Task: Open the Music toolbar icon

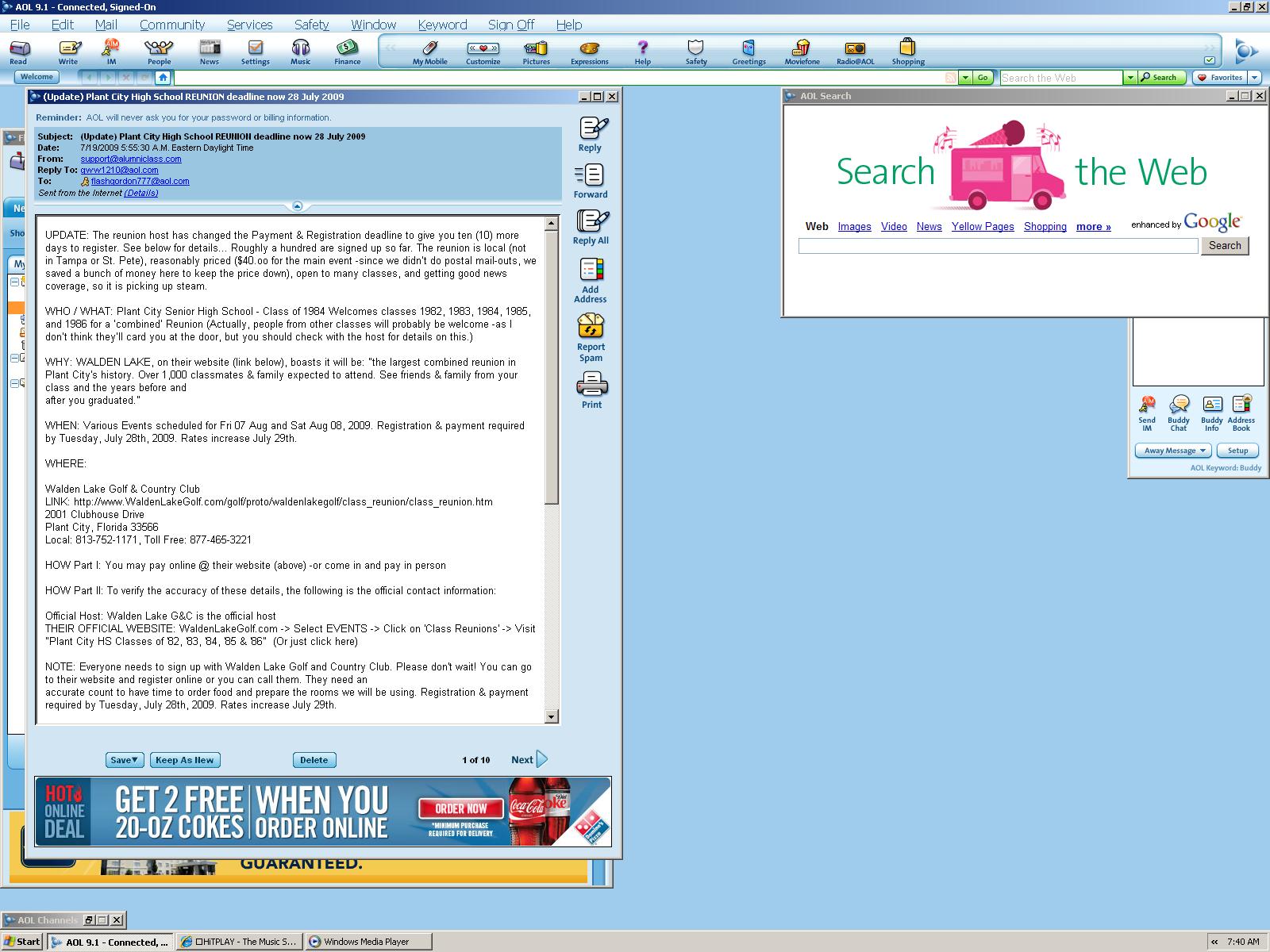Action: [x=301, y=52]
